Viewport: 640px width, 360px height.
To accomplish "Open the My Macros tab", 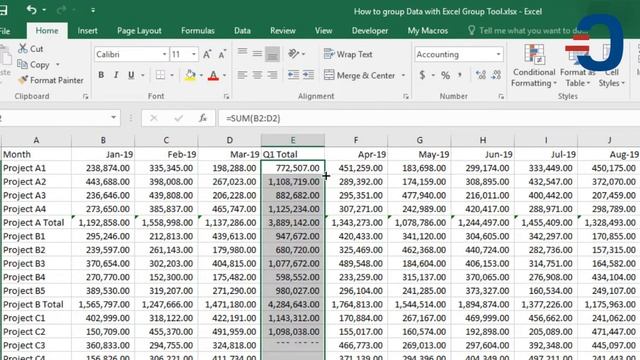I will (x=428, y=31).
